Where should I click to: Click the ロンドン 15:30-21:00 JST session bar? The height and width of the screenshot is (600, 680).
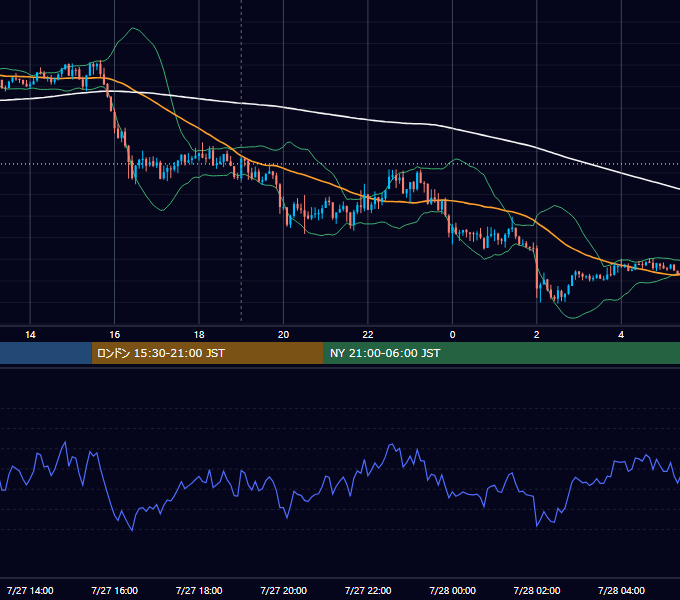207,353
